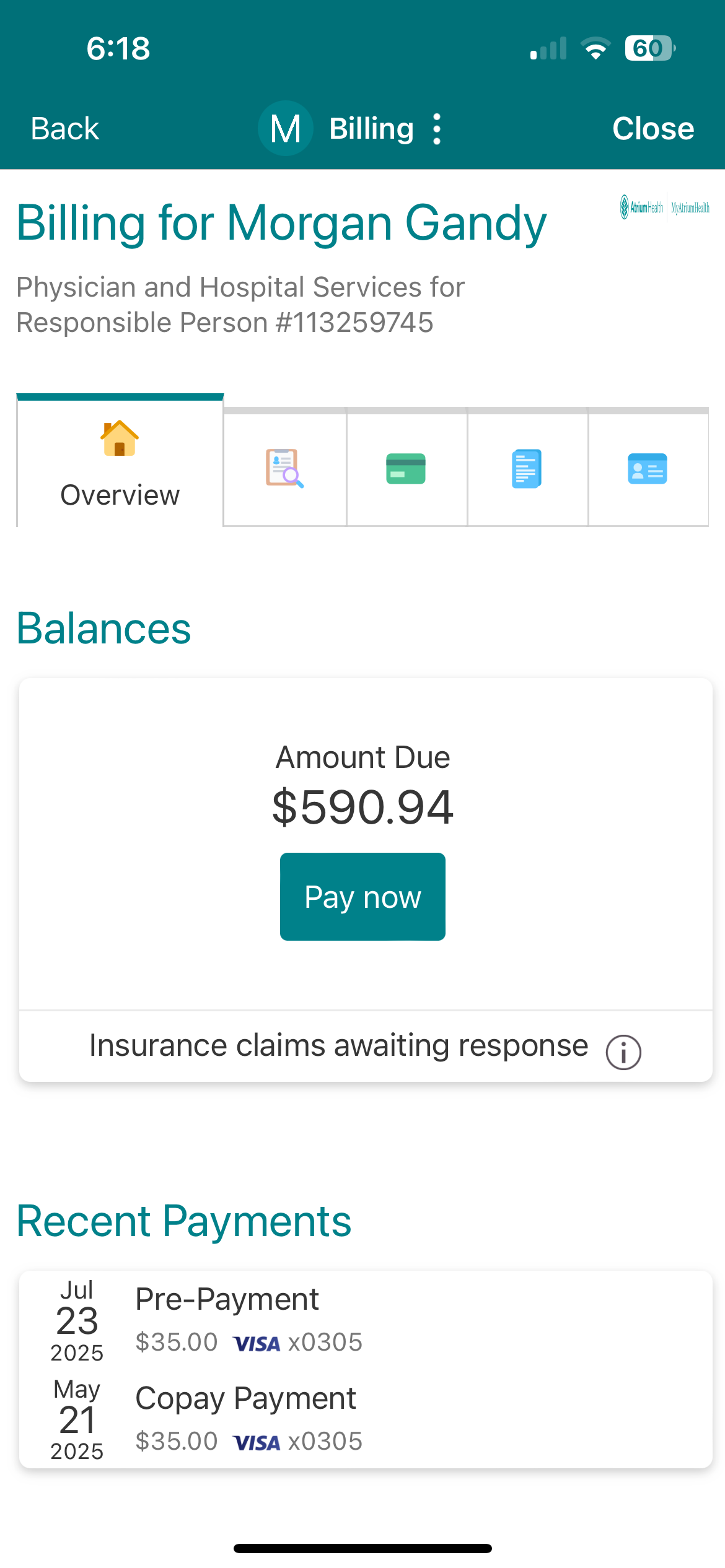Image resolution: width=725 pixels, height=1568 pixels.
Task: Open the Jul 23 Pre-Payment entry
Action: point(248,1319)
